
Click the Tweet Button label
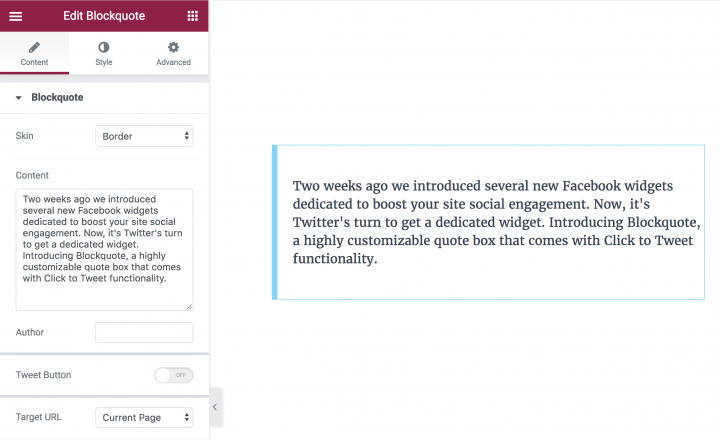43,375
